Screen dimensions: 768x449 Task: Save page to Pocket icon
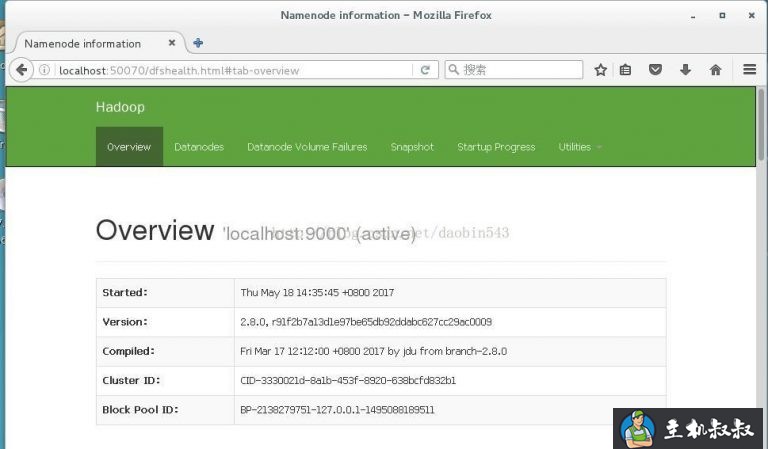tap(655, 70)
